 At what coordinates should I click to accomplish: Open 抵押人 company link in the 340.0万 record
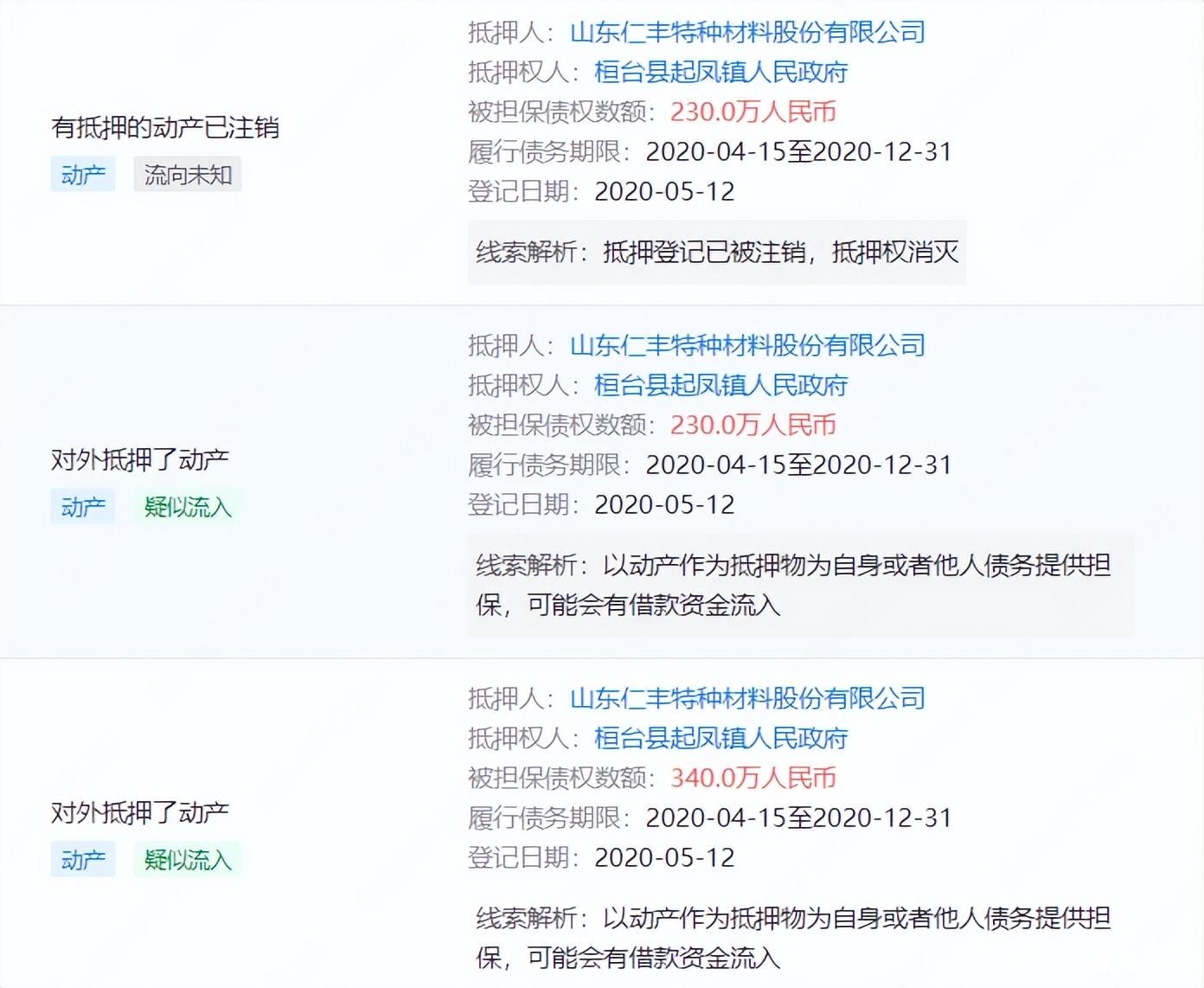[x=748, y=699]
